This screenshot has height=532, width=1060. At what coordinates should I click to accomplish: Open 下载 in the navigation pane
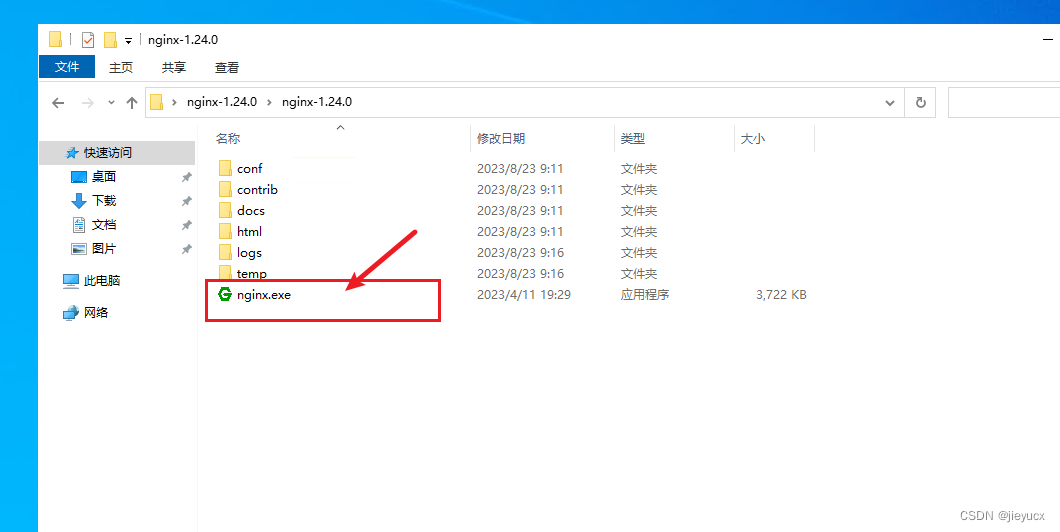pos(104,201)
